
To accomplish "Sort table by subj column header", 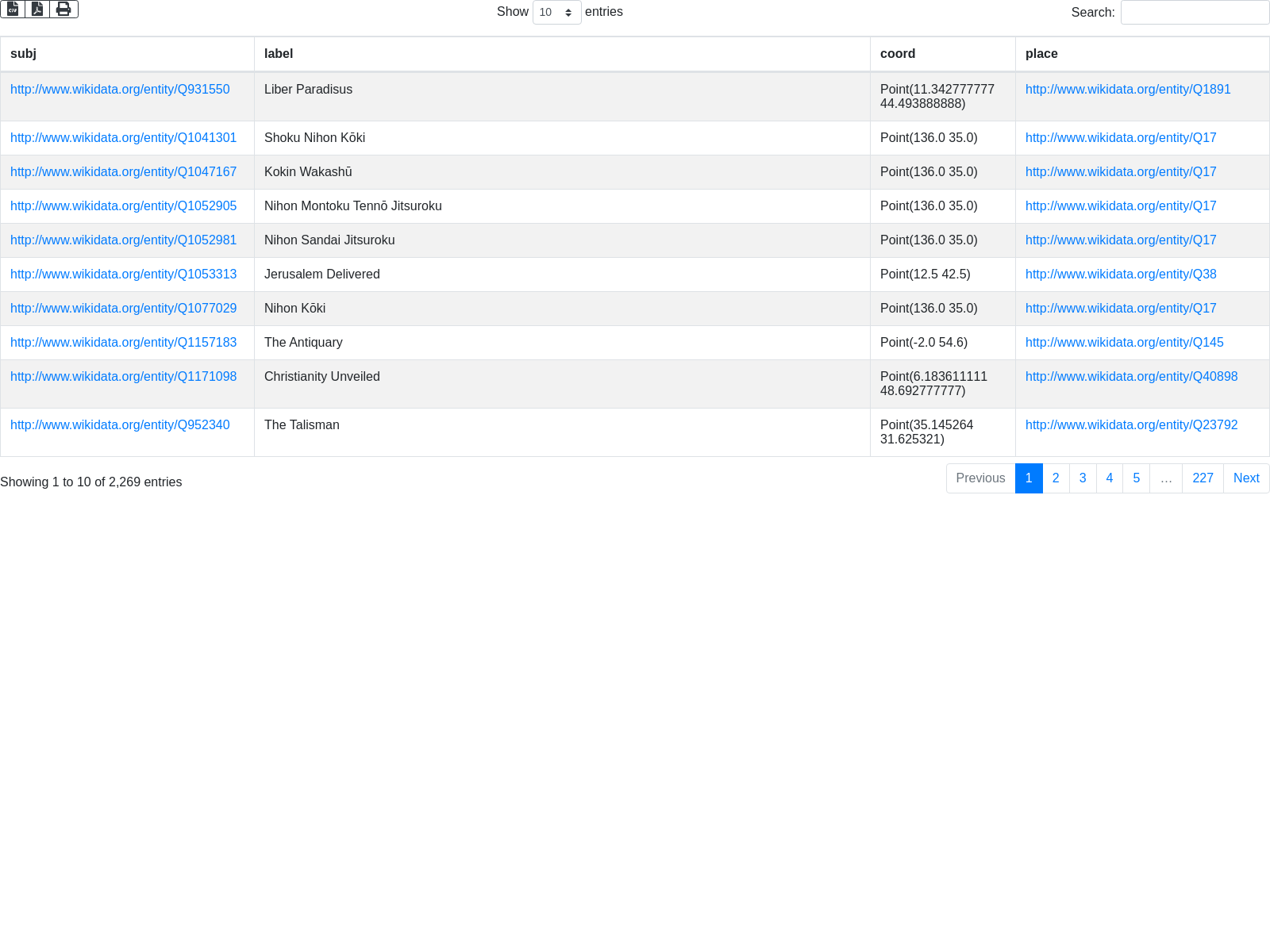I will pos(127,54).
